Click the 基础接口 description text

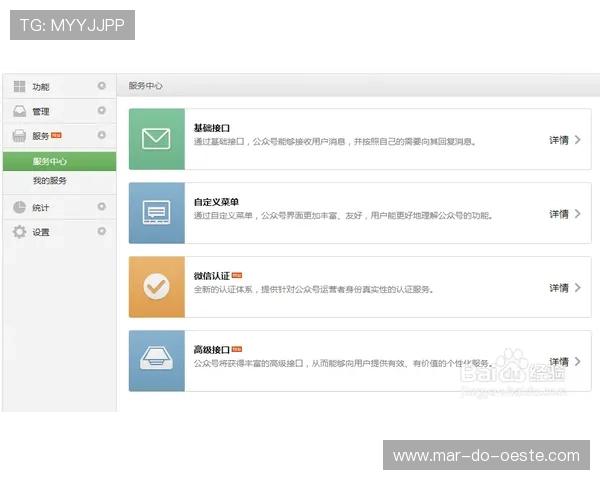pyautogui.click(x=335, y=142)
